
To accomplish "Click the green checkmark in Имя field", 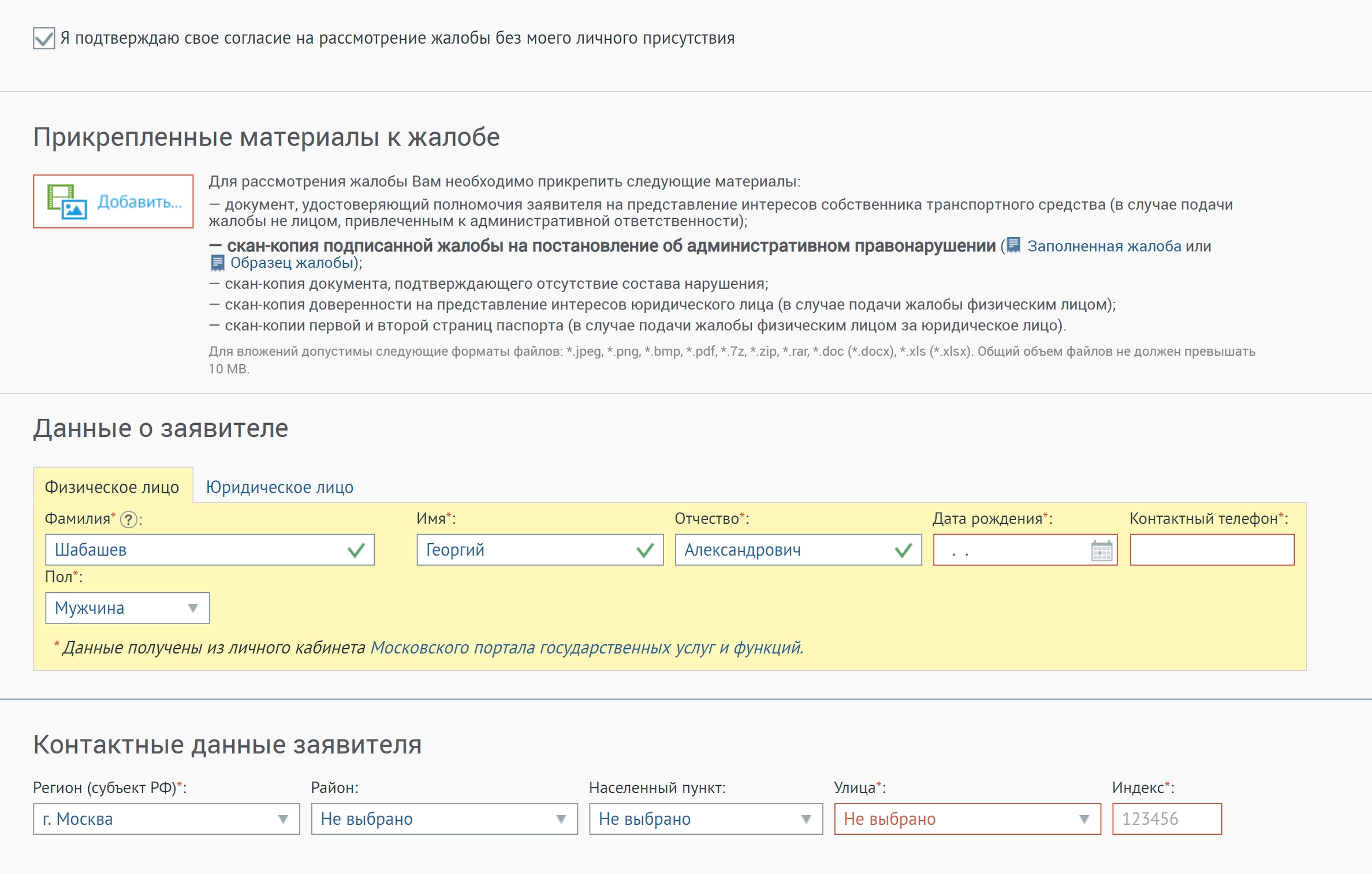I will point(645,550).
